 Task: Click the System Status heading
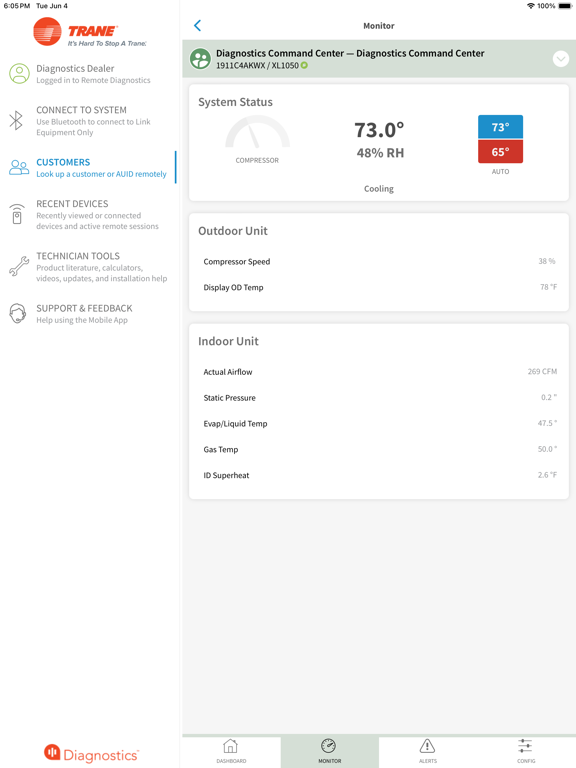click(x=235, y=102)
